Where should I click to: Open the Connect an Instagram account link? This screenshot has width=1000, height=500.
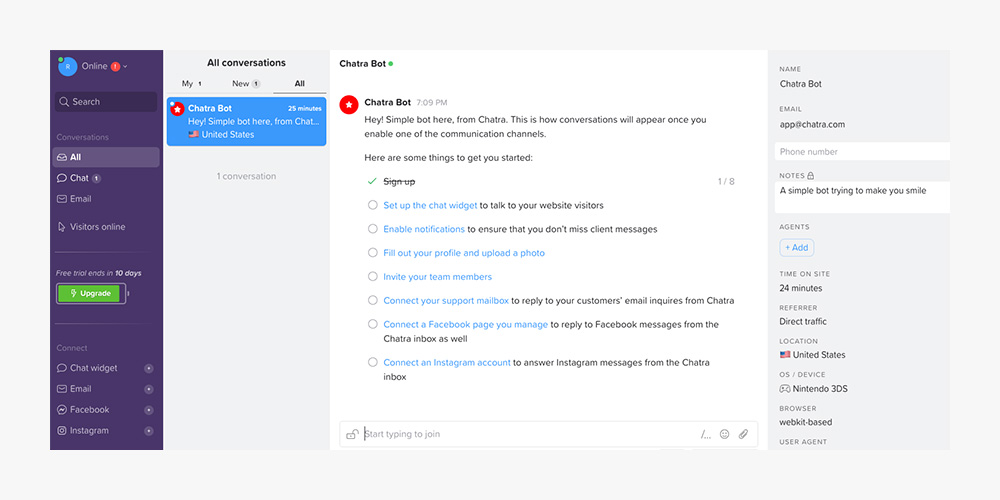point(446,362)
